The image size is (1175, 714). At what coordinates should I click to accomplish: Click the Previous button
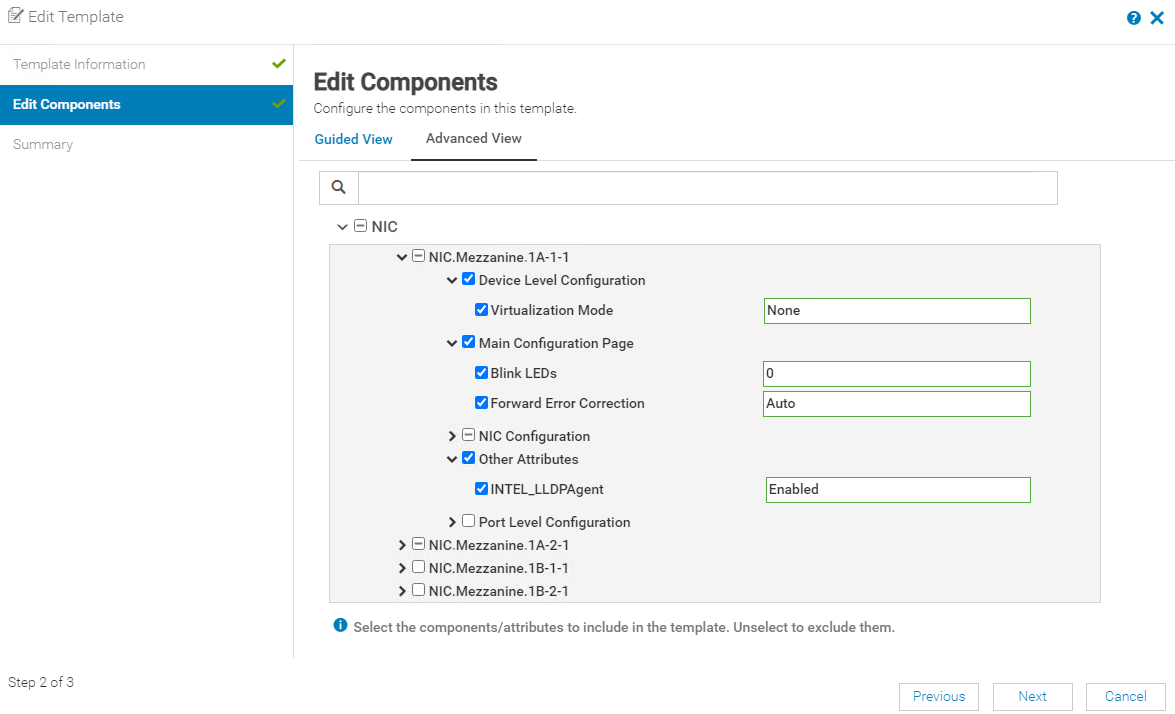pyautogui.click(x=938, y=696)
